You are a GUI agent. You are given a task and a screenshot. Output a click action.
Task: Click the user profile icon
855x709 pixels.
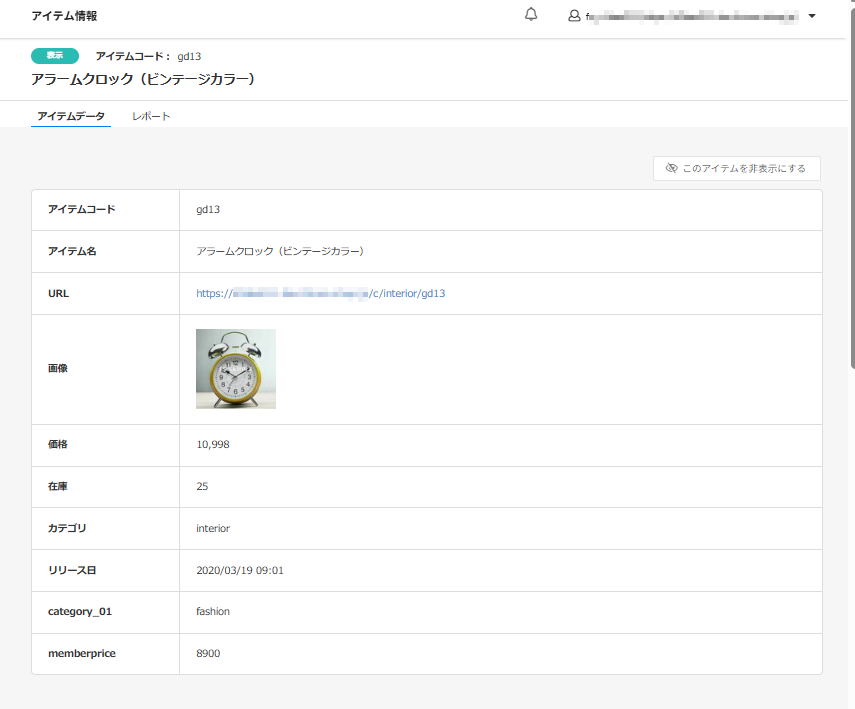[x=574, y=16]
